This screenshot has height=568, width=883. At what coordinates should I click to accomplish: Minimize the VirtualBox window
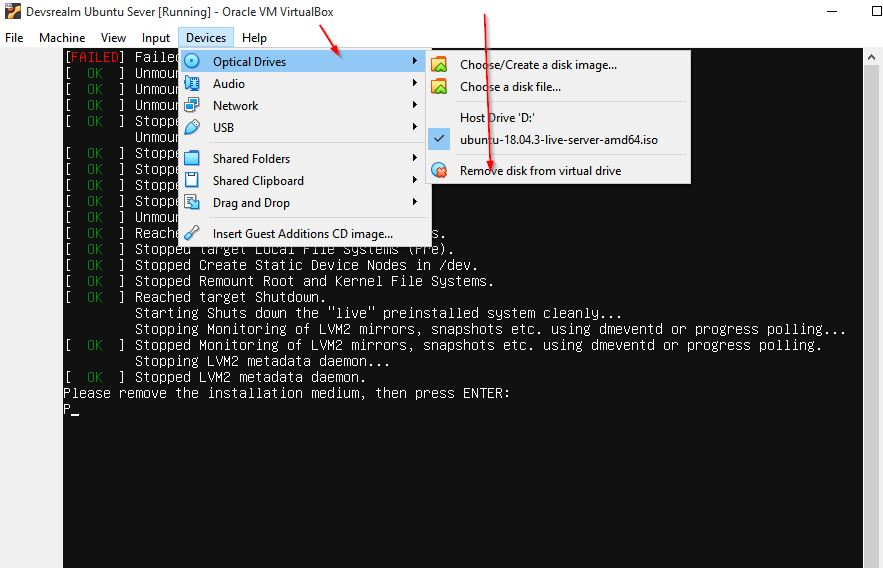832,11
